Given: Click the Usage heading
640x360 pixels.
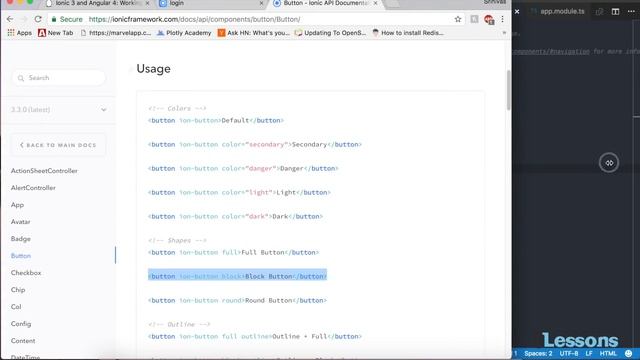Looking at the screenshot, I should coord(153,69).
